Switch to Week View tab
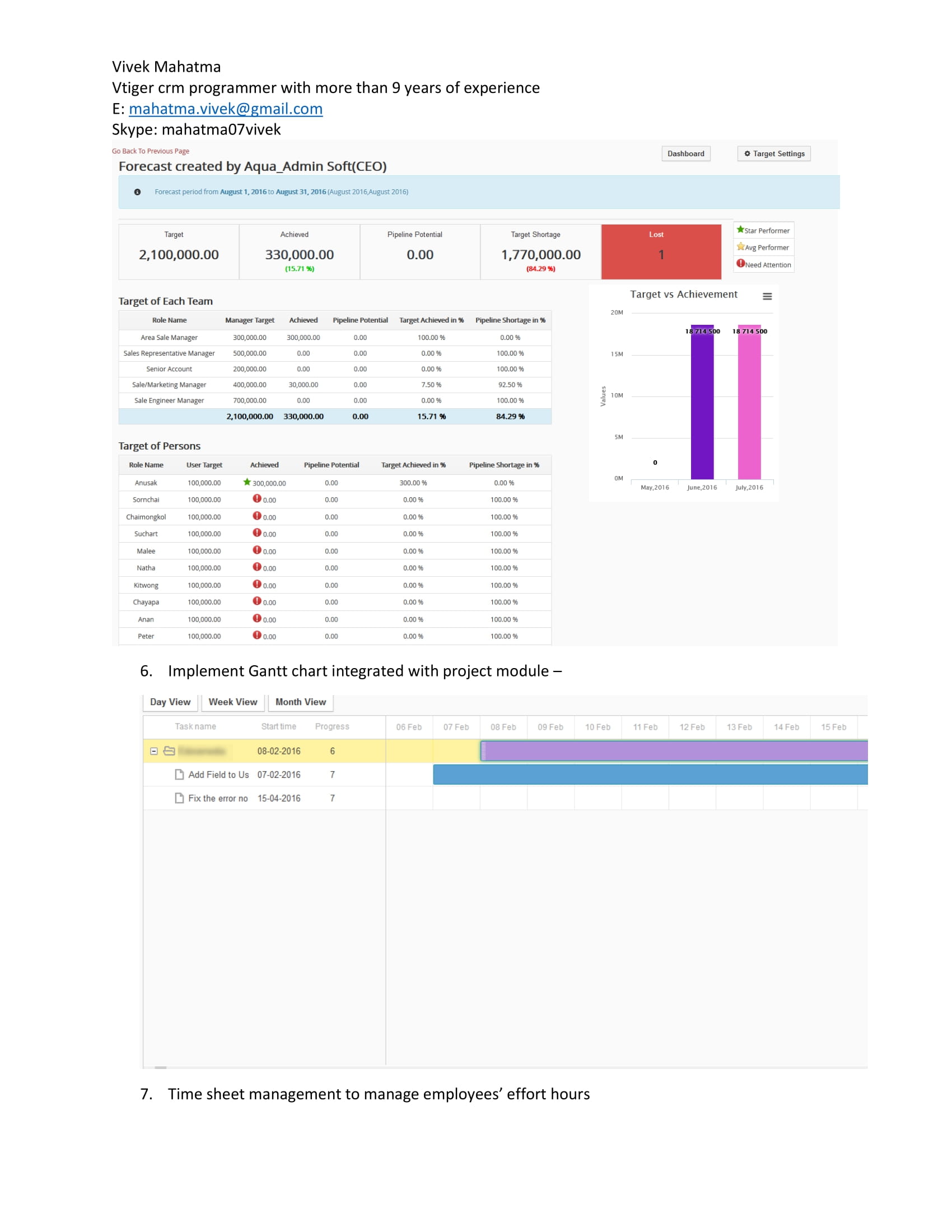Screen dimensions: 952x1232 pos(232,702)
